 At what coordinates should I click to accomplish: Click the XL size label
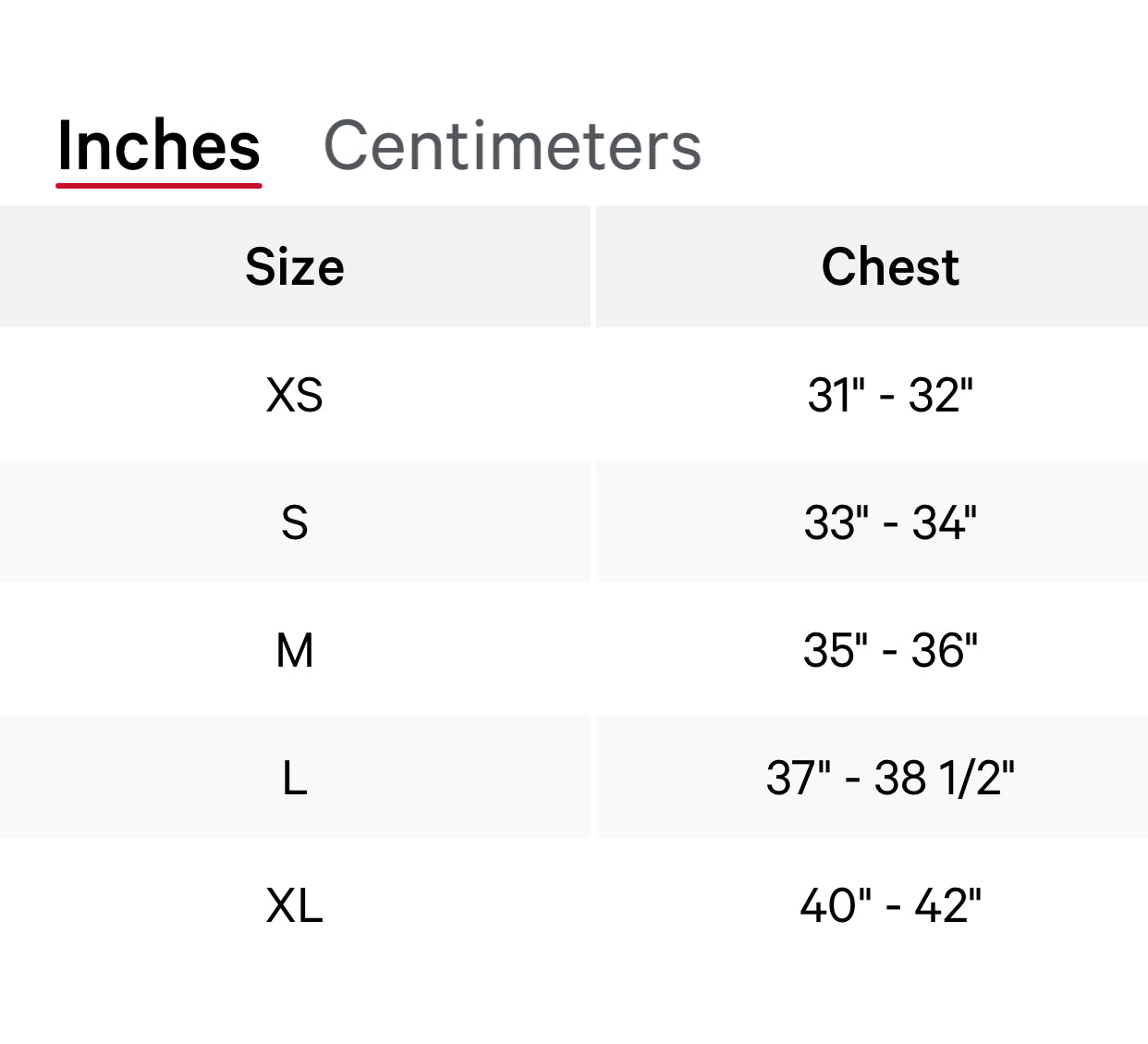click(295, 907)
